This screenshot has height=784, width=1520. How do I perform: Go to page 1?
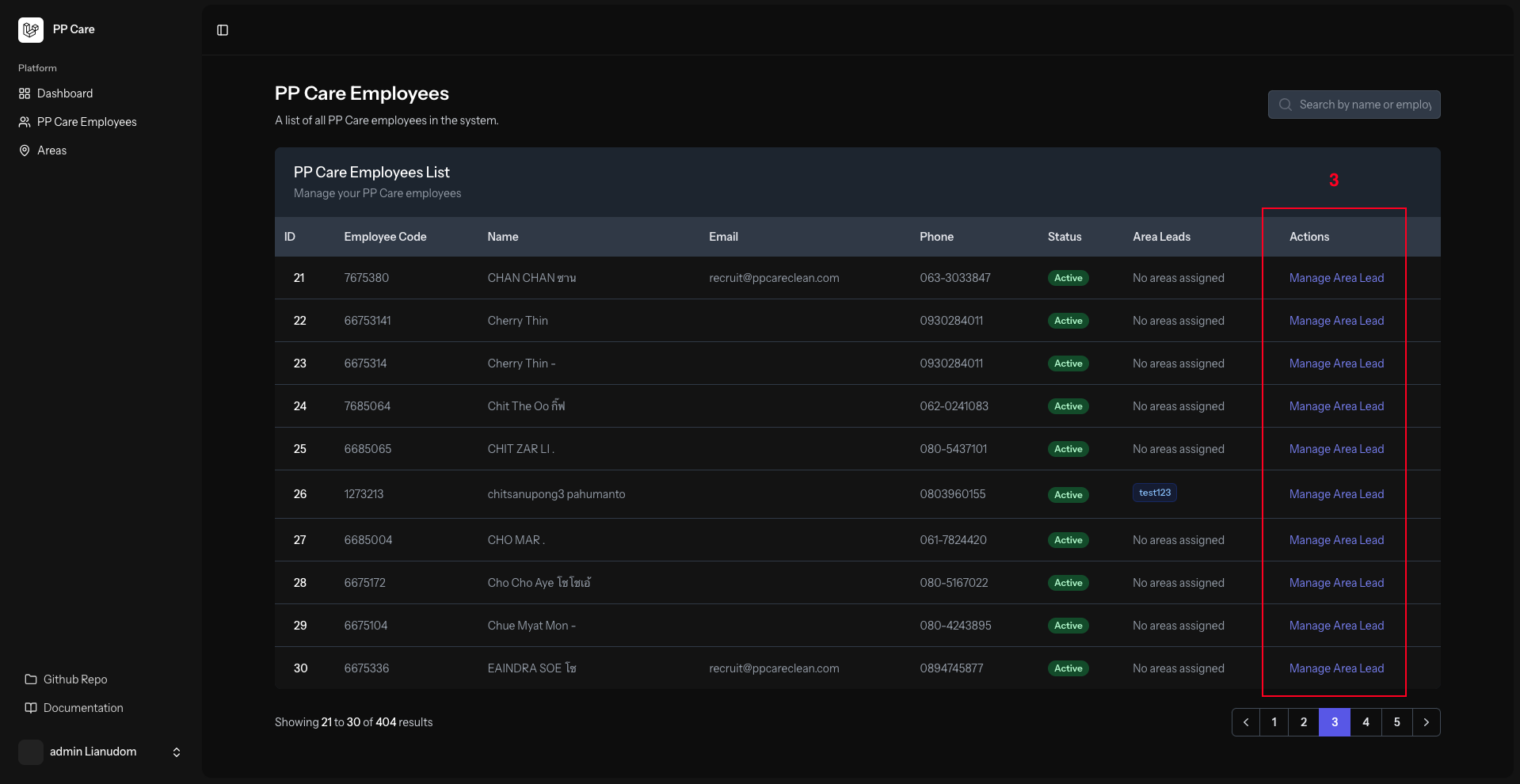[x=1274, y=722]
